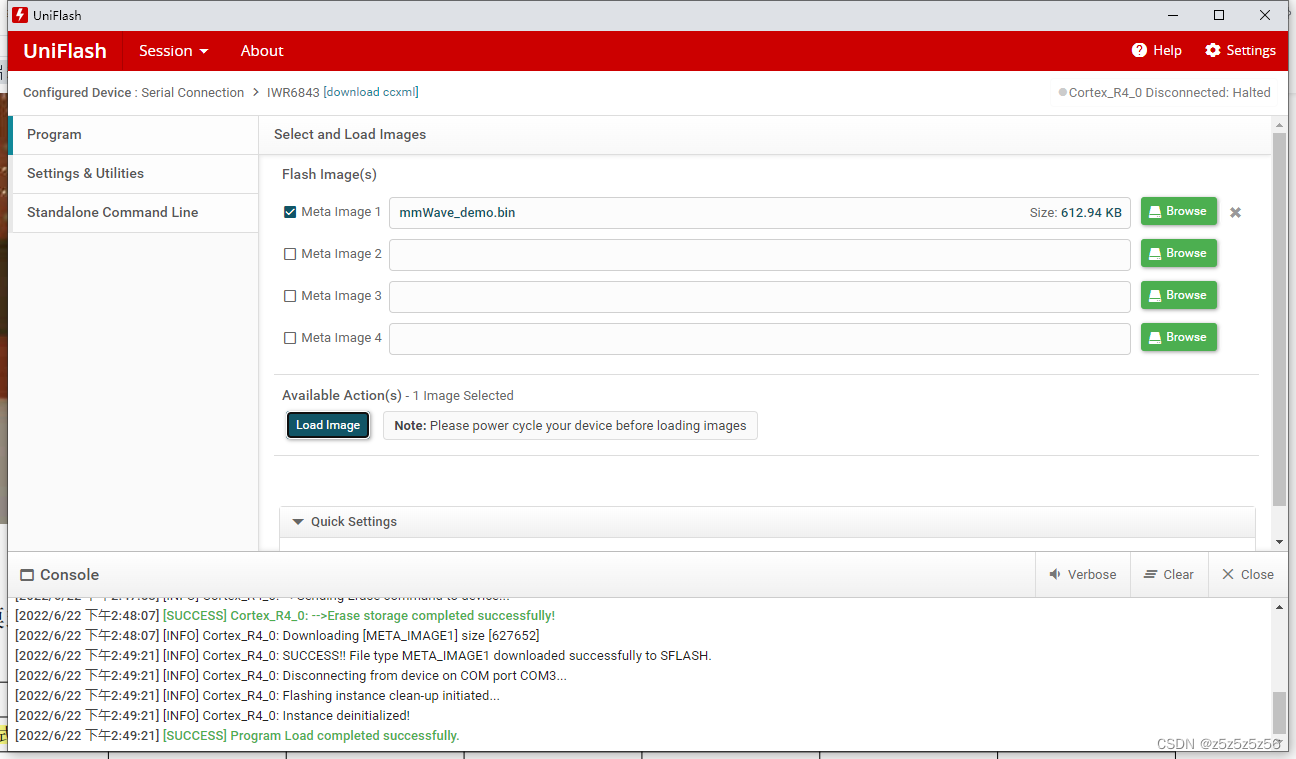Uncheck the Meta Image 1 checkbox

(290, 212)
